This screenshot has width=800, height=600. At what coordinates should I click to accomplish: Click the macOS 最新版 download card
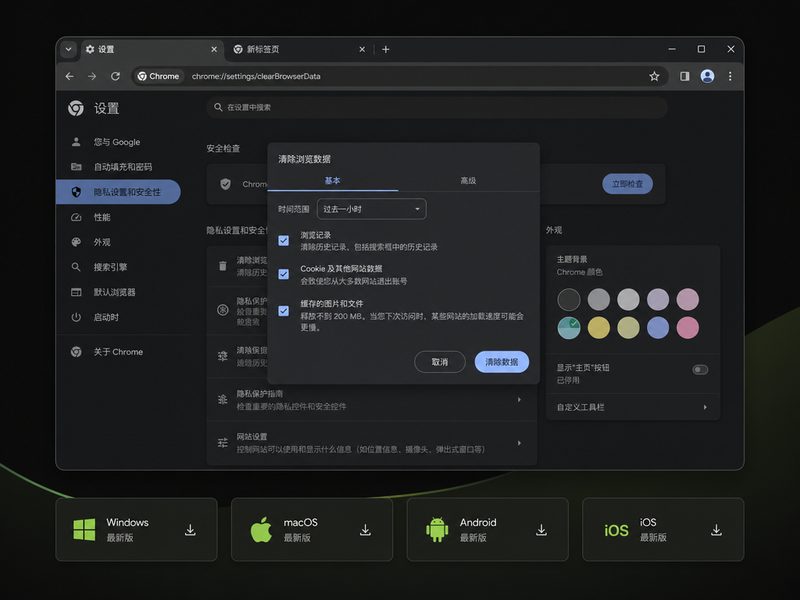[312, 530]
